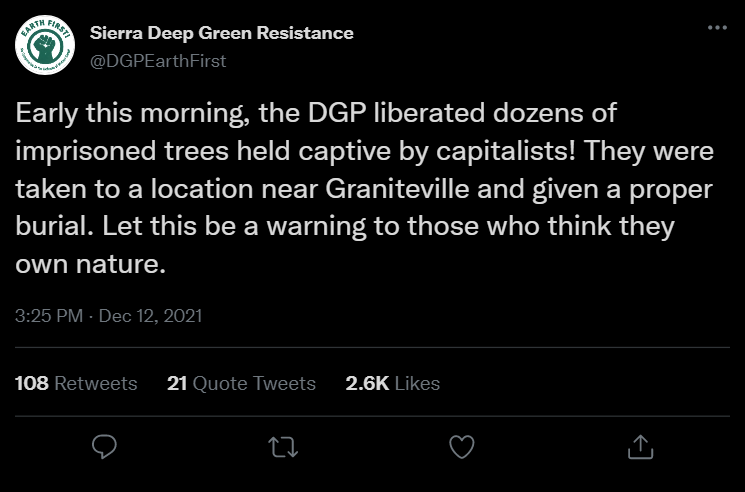Click the reply speech bubble icon

[104, 447]
